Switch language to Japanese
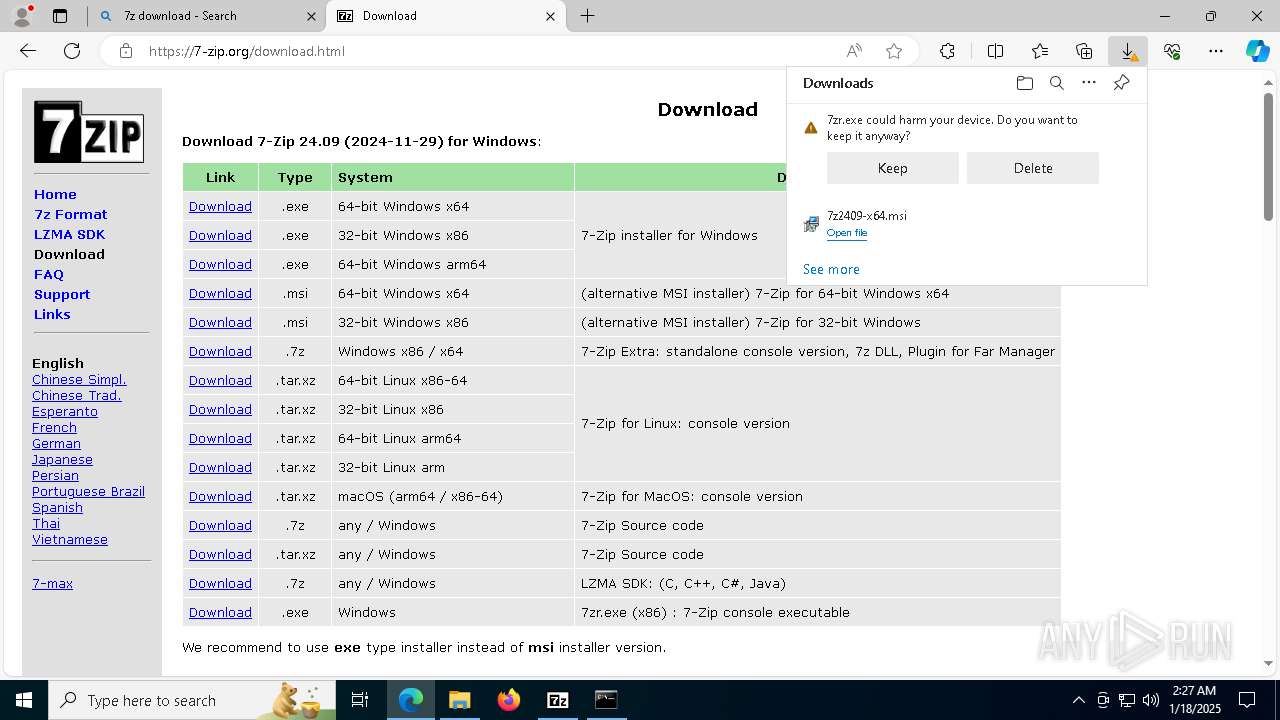Viewport: 1280px width, 720px height. [62, 460]
